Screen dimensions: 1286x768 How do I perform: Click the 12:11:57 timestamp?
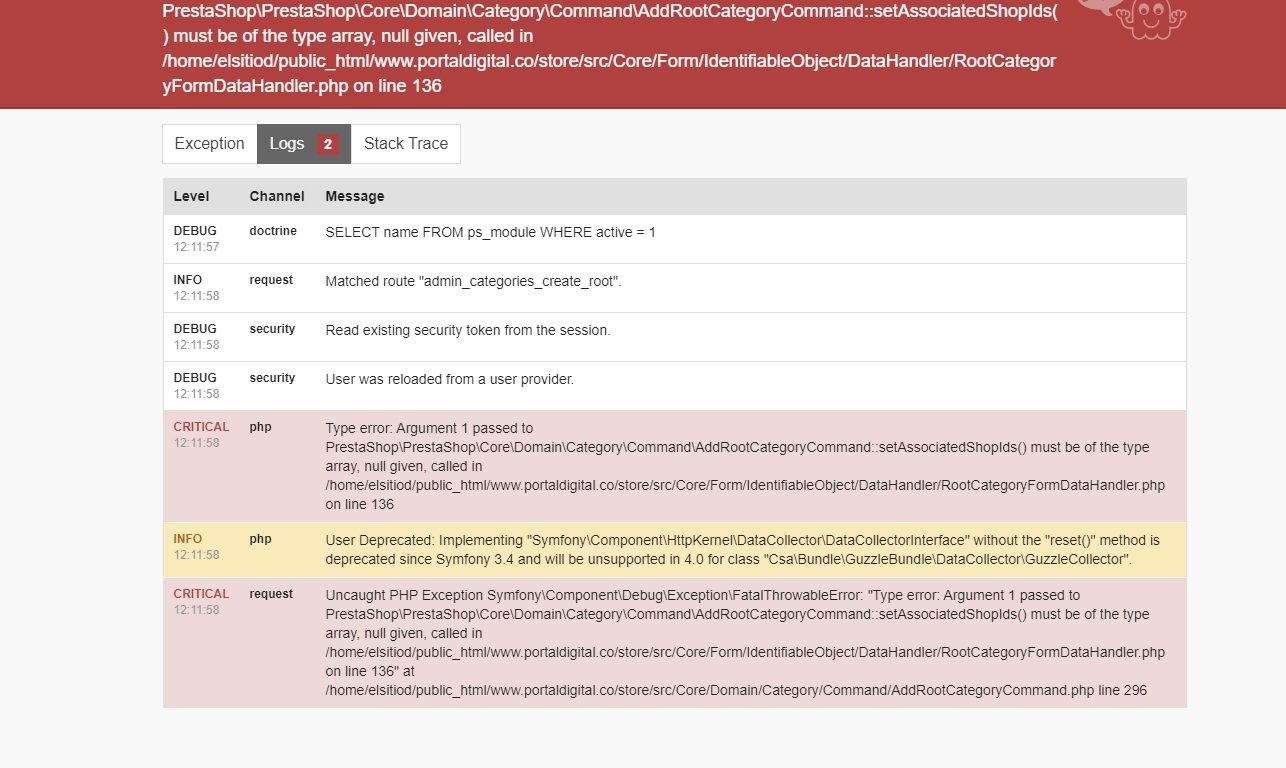pos(196,246)
